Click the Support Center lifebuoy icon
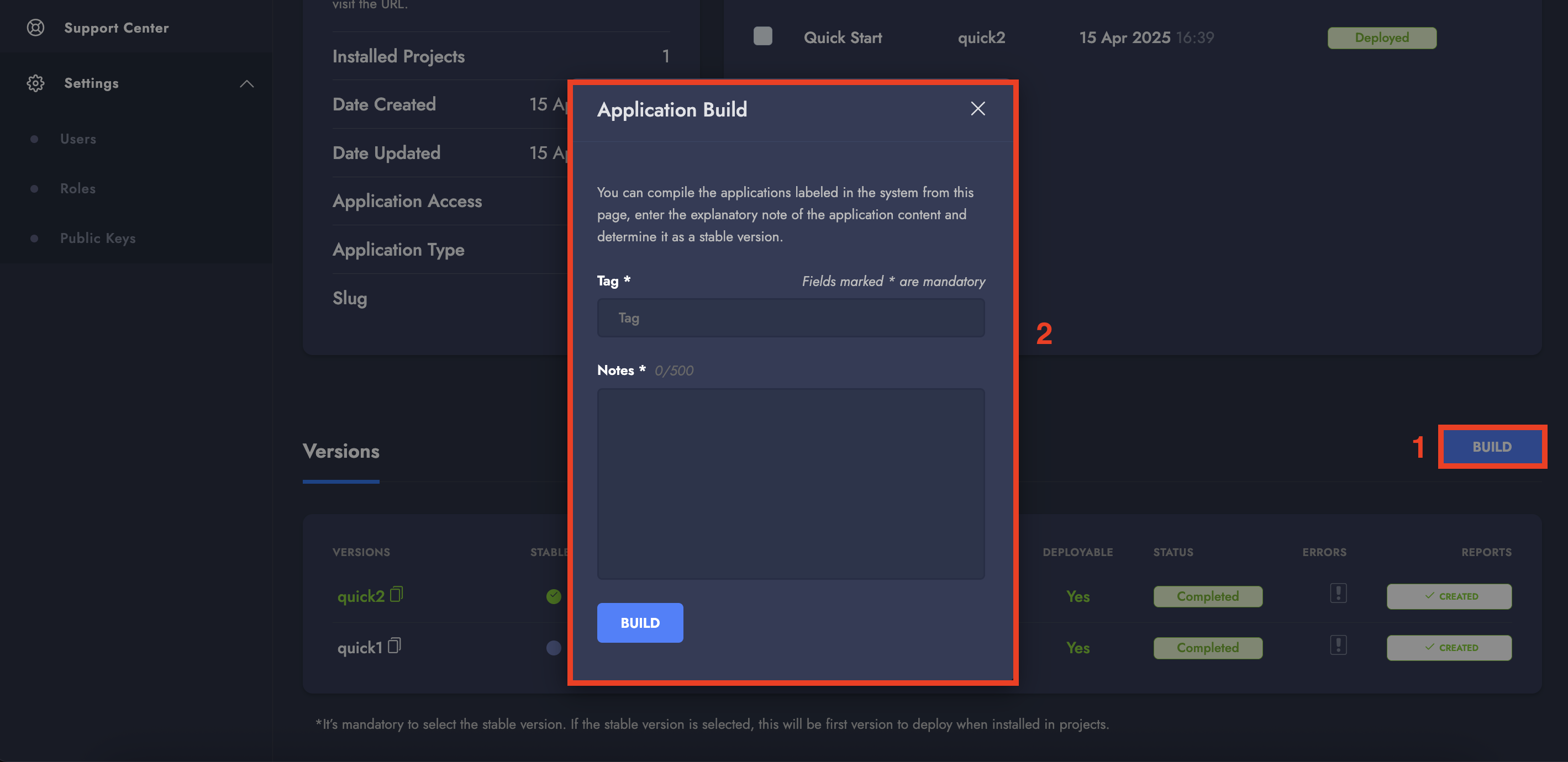This screenshot has width=1568, height=762. (35, 28)
